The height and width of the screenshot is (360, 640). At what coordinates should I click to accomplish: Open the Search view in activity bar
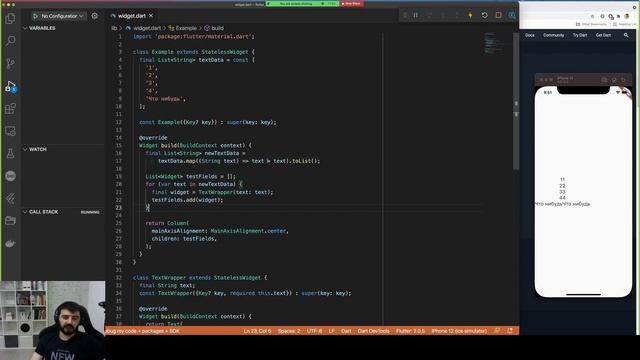tap(11, 40)
